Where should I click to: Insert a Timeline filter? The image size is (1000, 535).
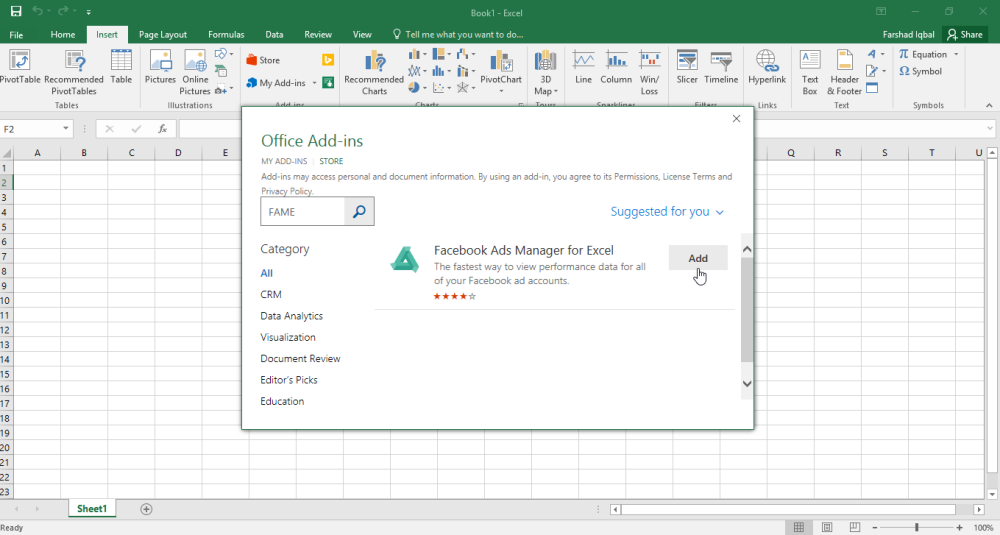pos(721,68)
